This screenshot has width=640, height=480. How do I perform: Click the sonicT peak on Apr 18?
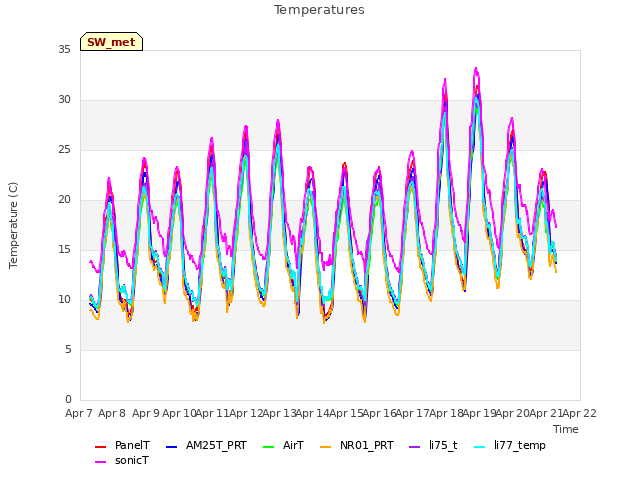pos(445,79)
